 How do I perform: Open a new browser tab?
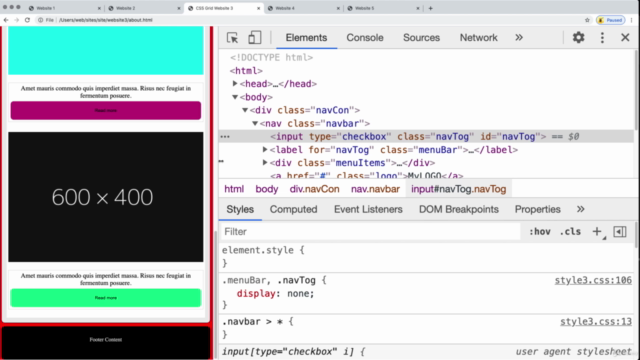[430, 8]
